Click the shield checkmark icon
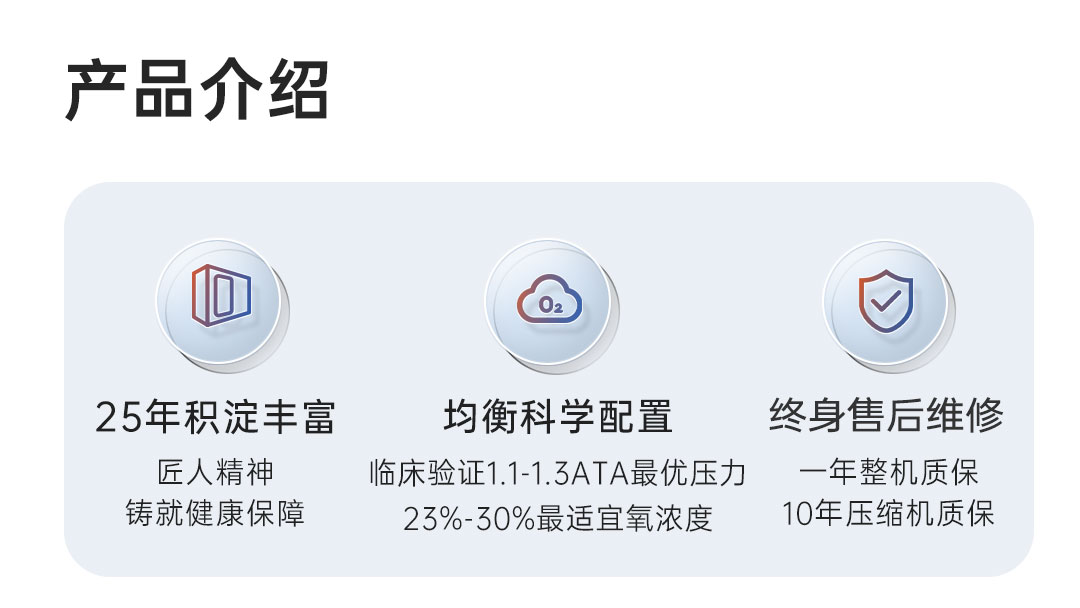Viewport: 1080px width, 608px height. click(886, 299)
